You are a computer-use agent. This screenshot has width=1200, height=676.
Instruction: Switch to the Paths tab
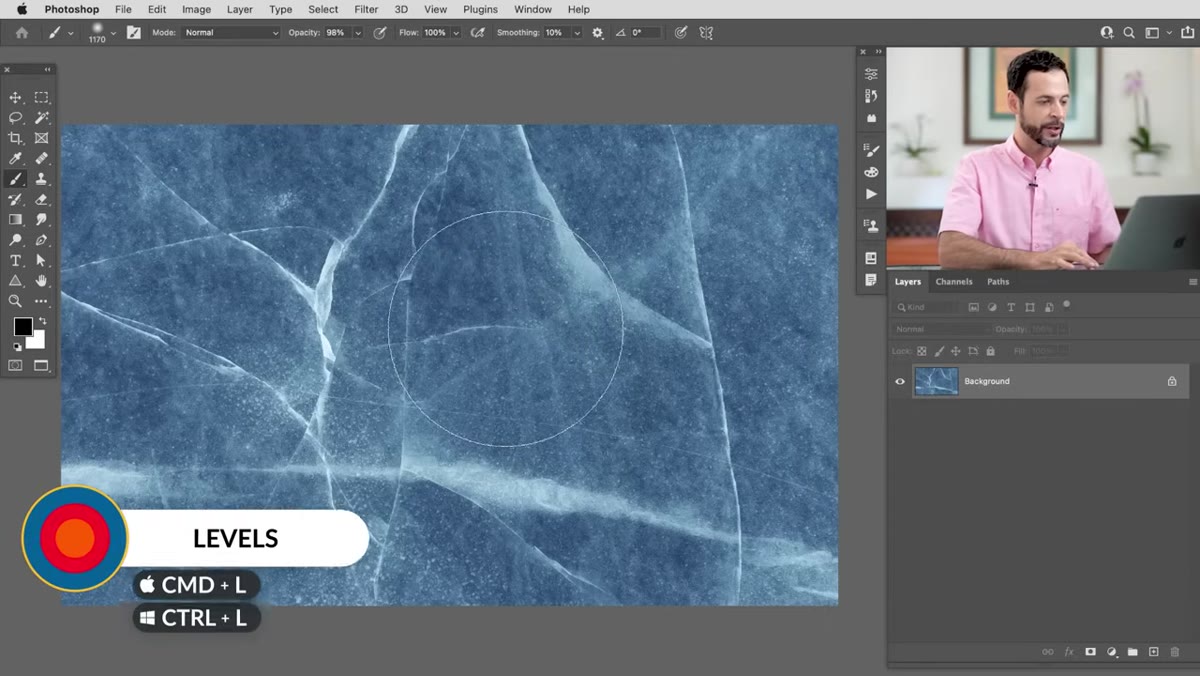[x=998, y=282]
